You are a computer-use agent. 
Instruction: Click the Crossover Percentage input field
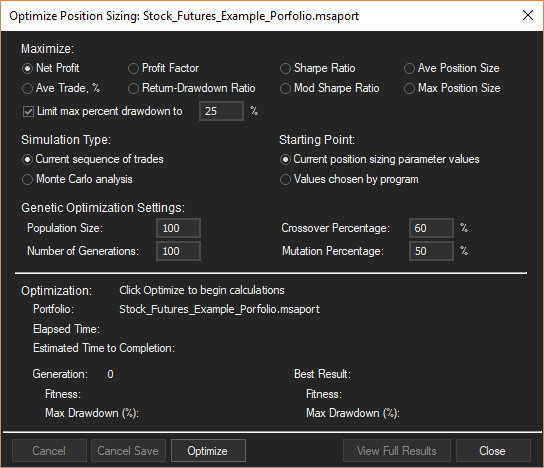(431, 228)
